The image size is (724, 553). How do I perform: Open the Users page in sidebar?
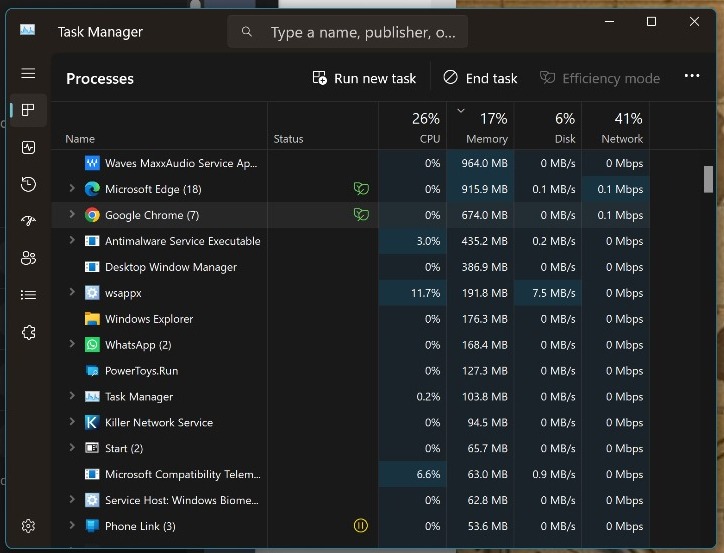click(28, 258)
